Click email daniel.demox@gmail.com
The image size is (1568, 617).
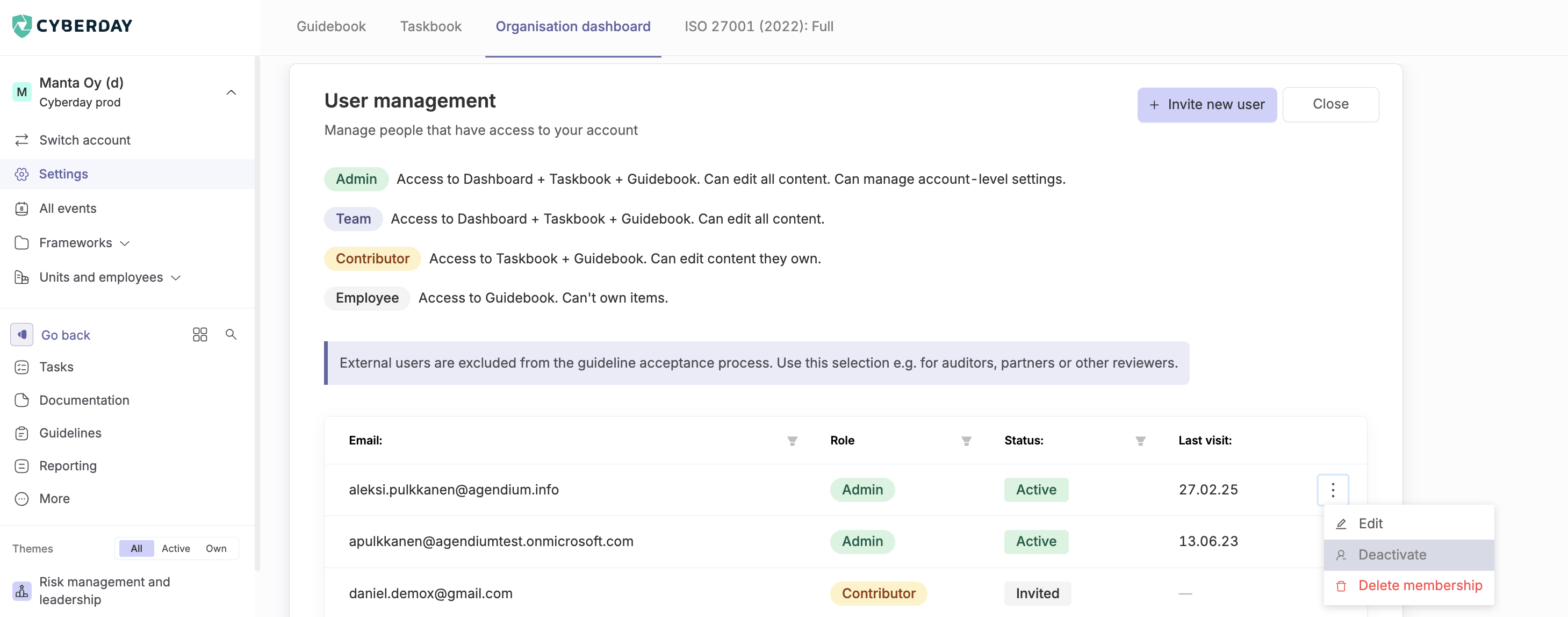[x=430, y=594]
